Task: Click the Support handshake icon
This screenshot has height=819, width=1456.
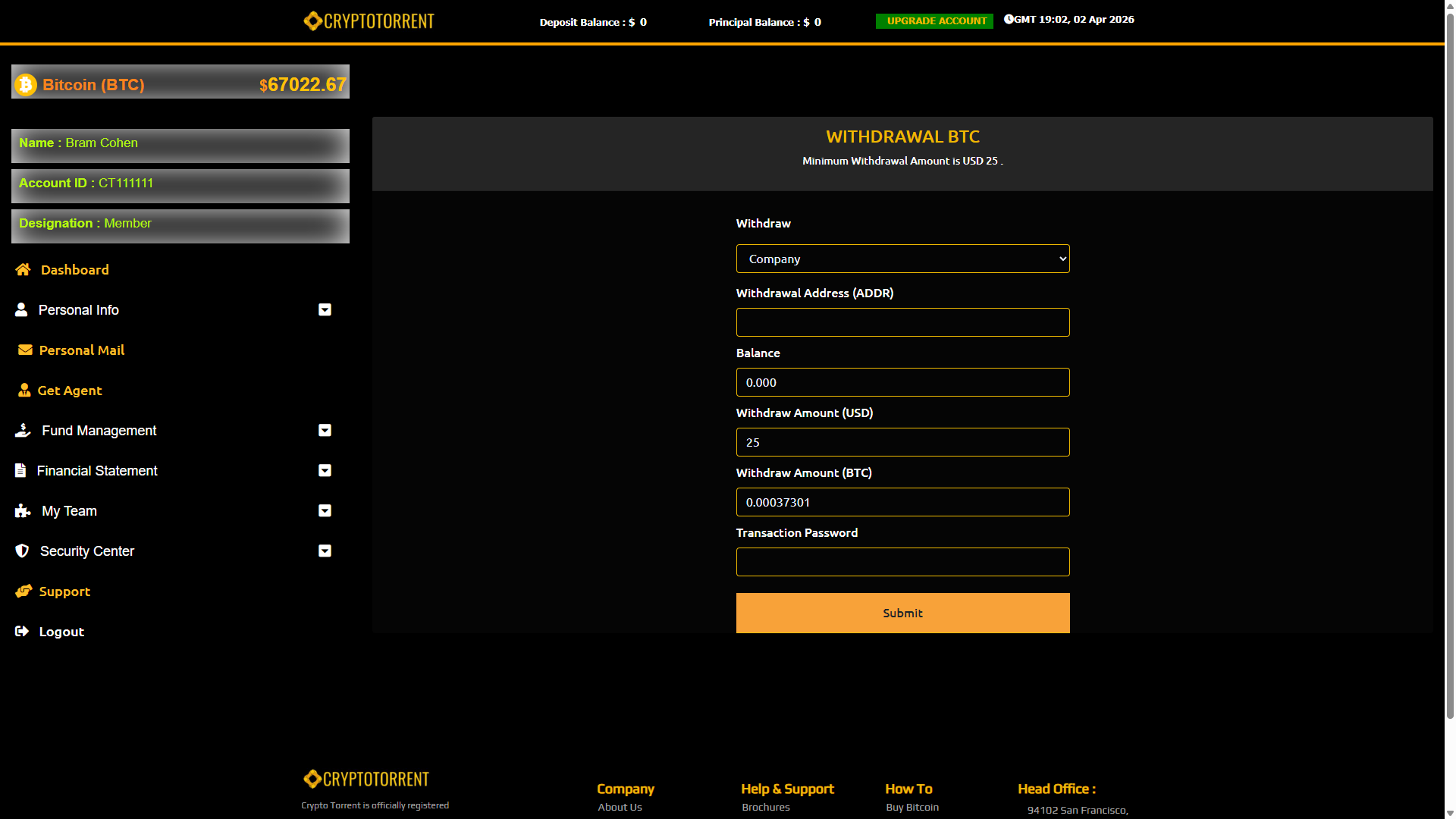Action: (x=24, y=591)
